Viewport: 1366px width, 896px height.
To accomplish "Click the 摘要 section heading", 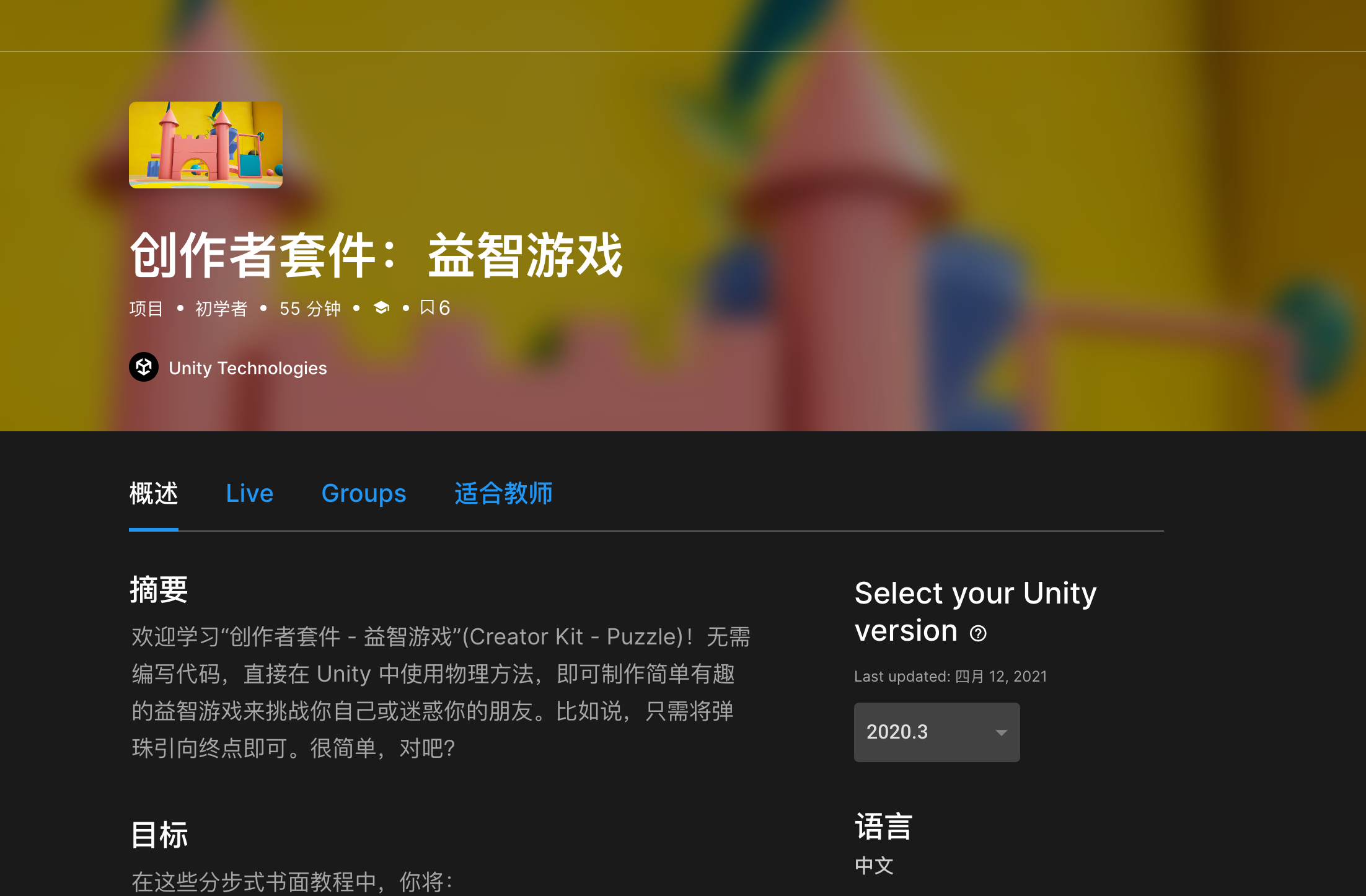I will pyautogui.click(x=159, y=589).
